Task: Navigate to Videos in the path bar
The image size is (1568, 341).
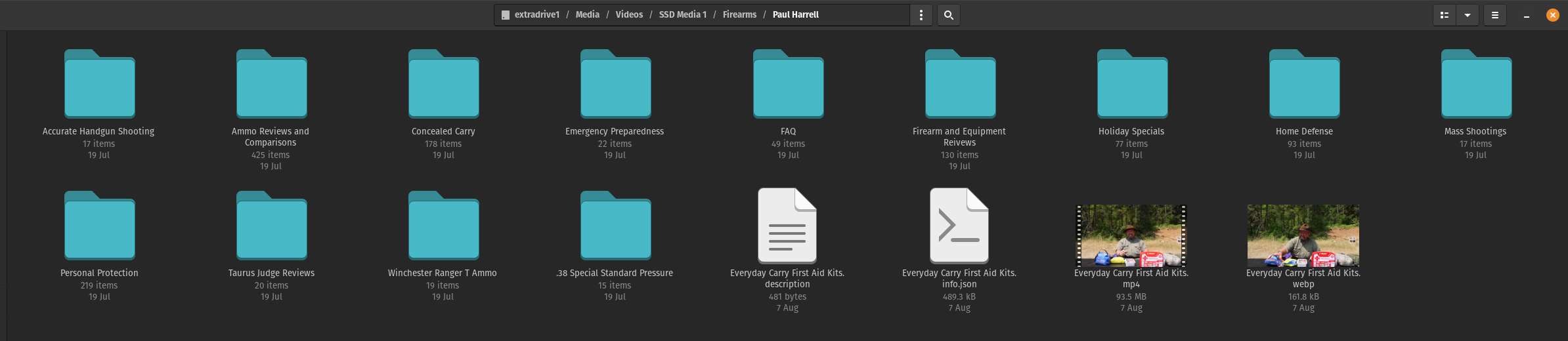Action: pos(629,14)
